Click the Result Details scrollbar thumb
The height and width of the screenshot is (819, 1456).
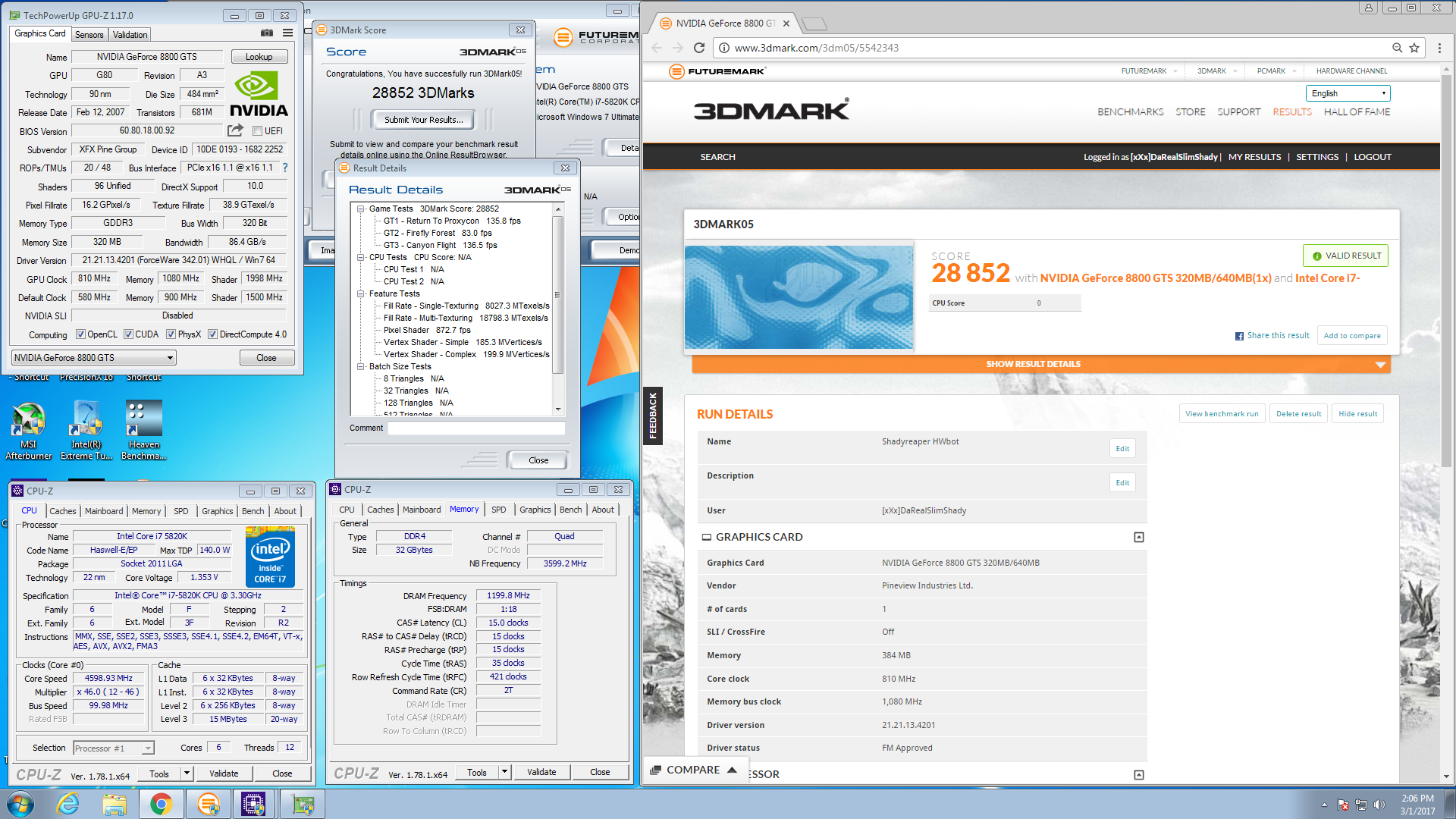click(558, 296)
